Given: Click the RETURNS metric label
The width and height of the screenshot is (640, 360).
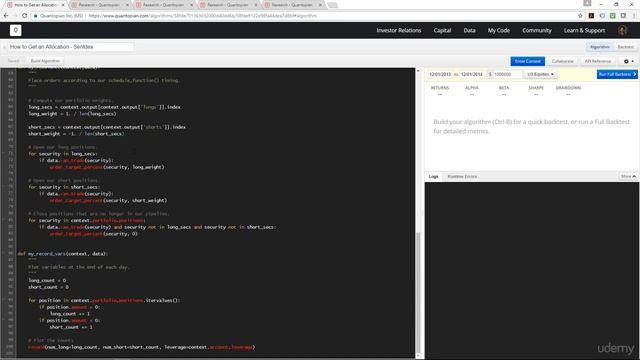Looking at the screenshot, I should click(440, 88).
